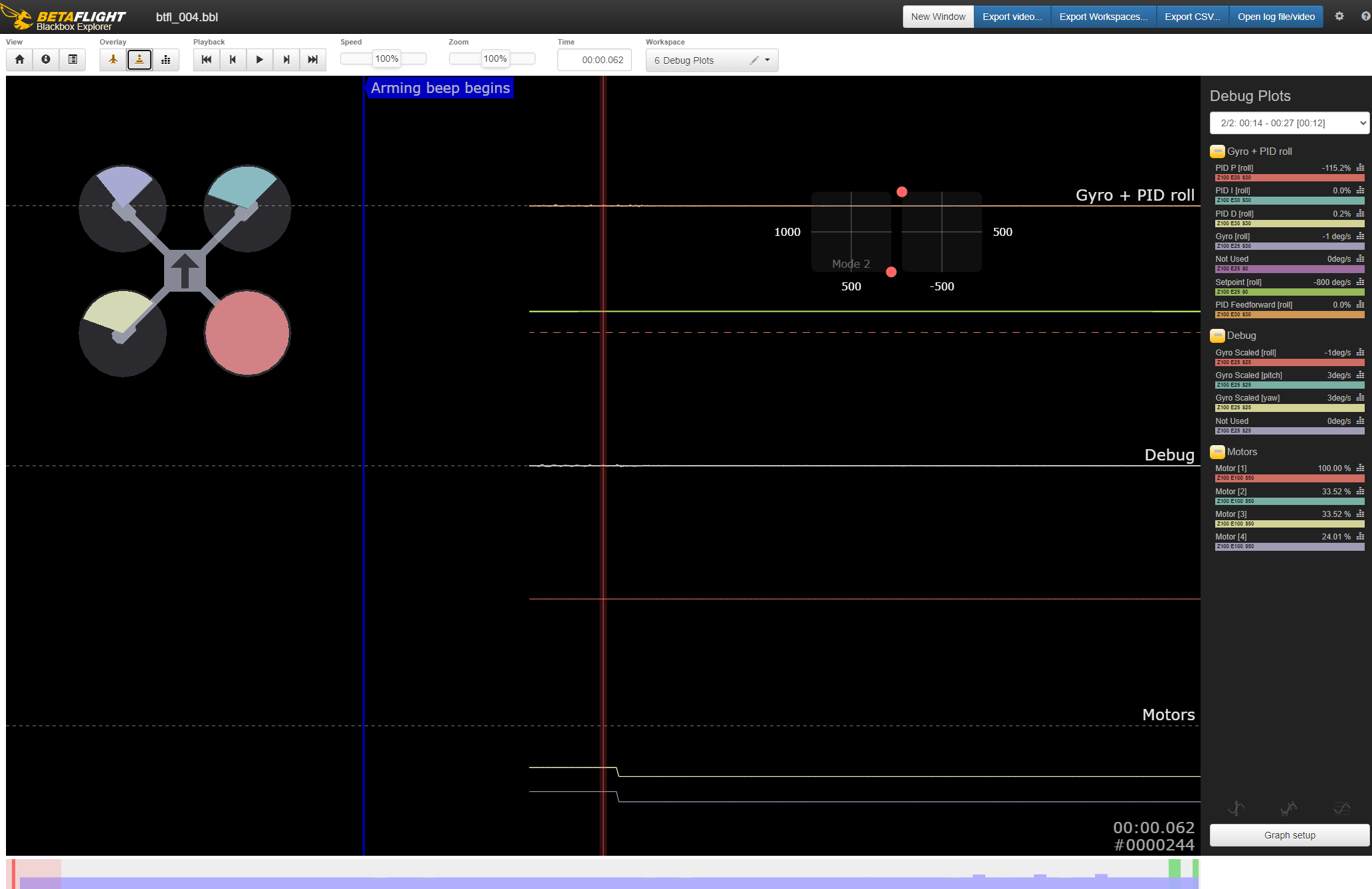Click the Time input field
The image size is (1372, 889).
tap(595, 60)
